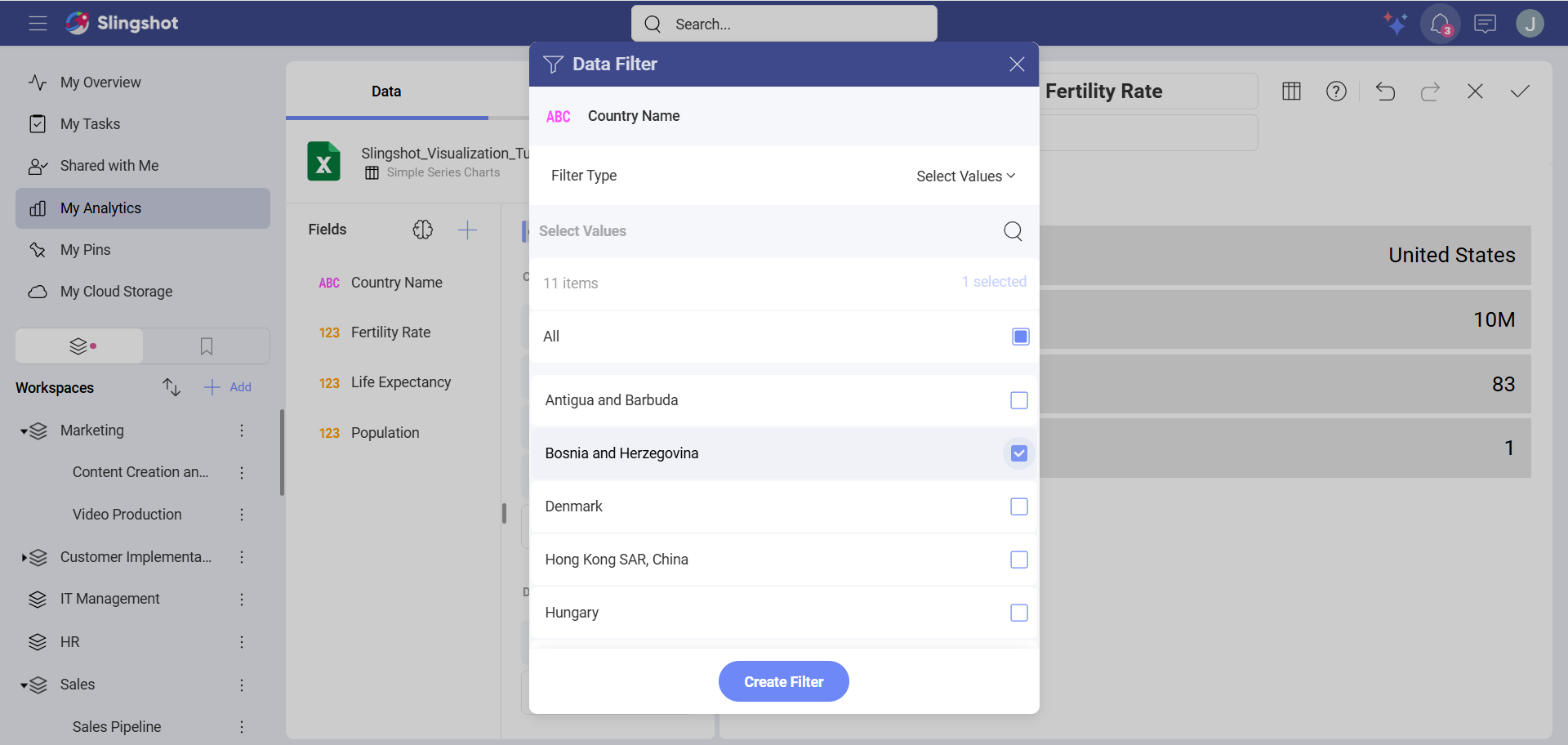Switch to the Data tab
The width and height of the screenshot is (1568, 745).
pyautogui.click(x=386, y=91)
